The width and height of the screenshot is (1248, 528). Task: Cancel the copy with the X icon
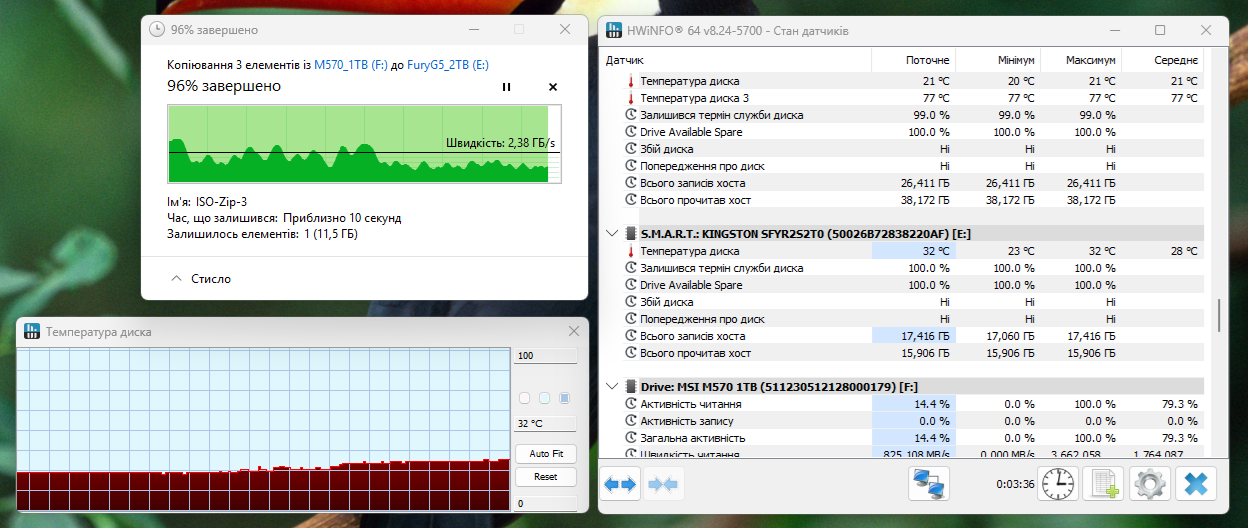click(x=553, y=87)
